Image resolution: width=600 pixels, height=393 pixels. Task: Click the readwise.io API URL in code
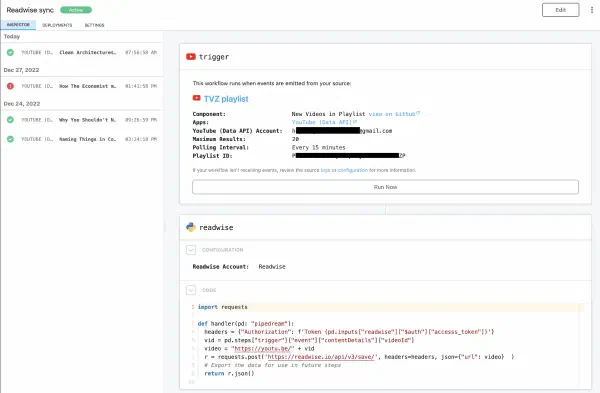(x=321, y=357)
